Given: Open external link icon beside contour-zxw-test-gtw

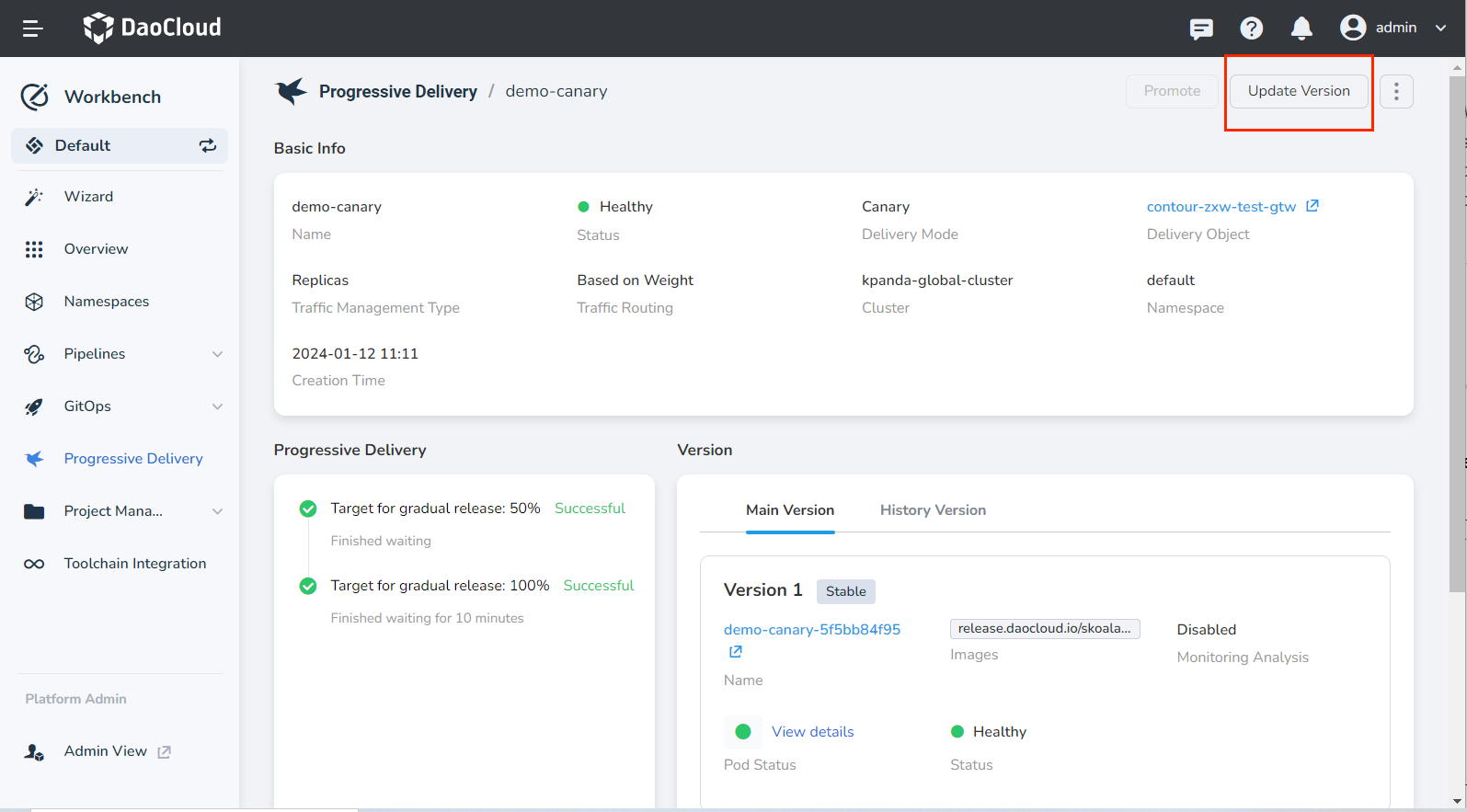Looking at the screenshot, I should [x=1312, y=206].
